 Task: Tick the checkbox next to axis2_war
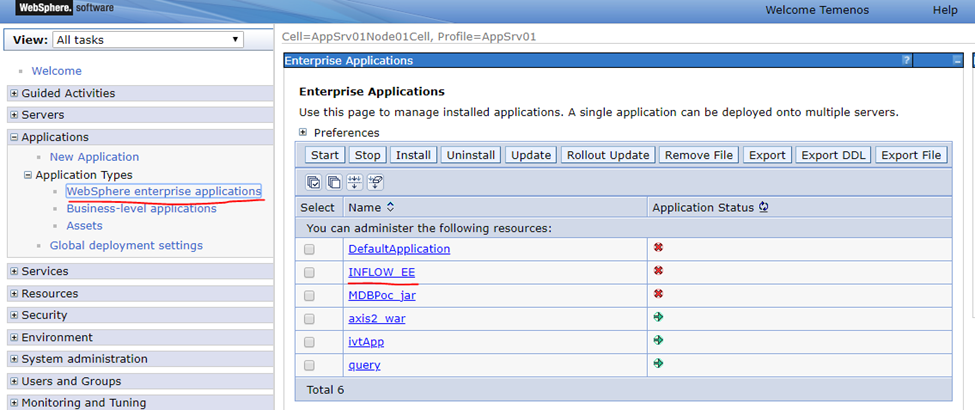310,319
